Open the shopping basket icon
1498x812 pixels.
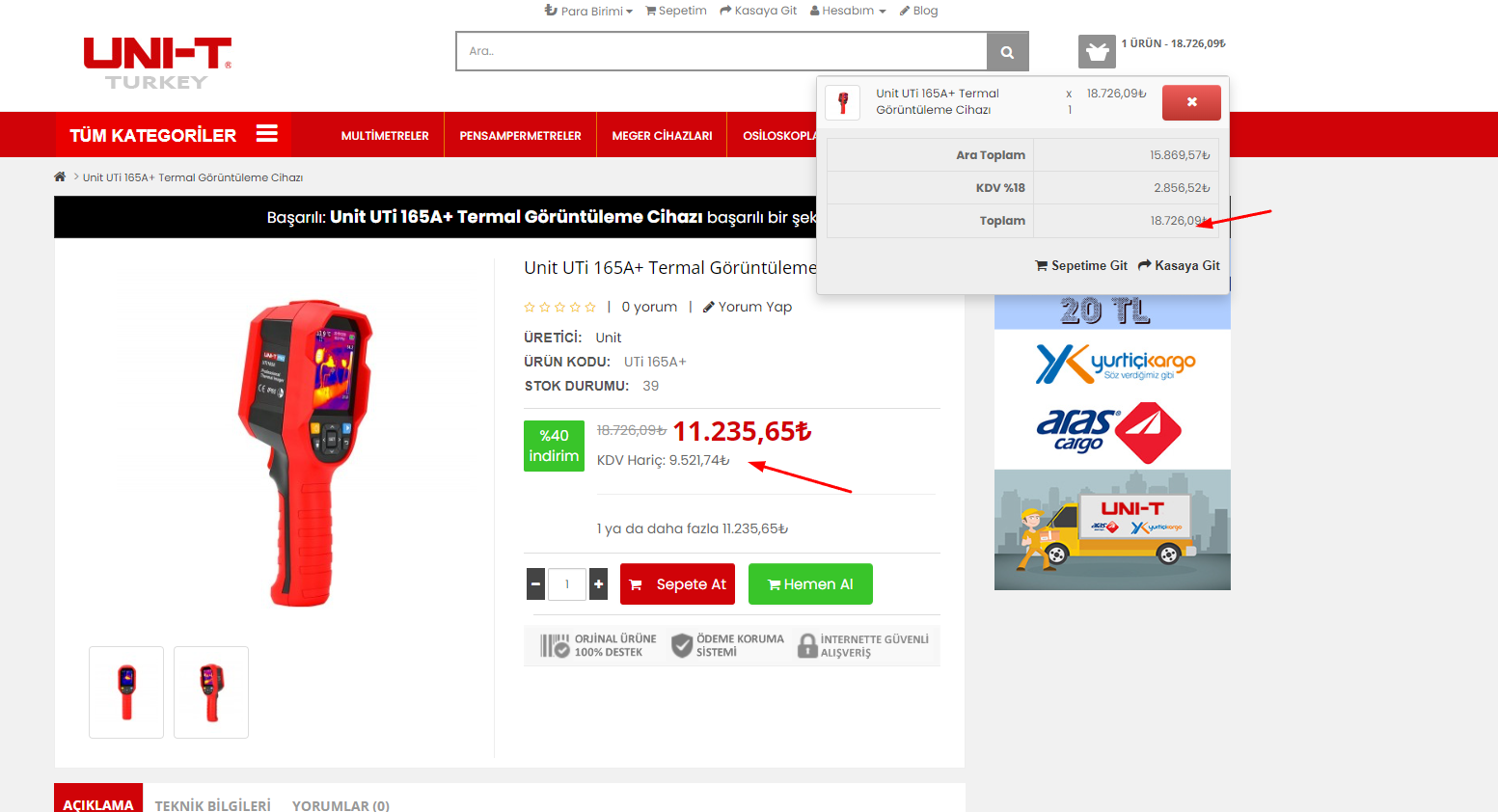click(x=1097, y=51)
